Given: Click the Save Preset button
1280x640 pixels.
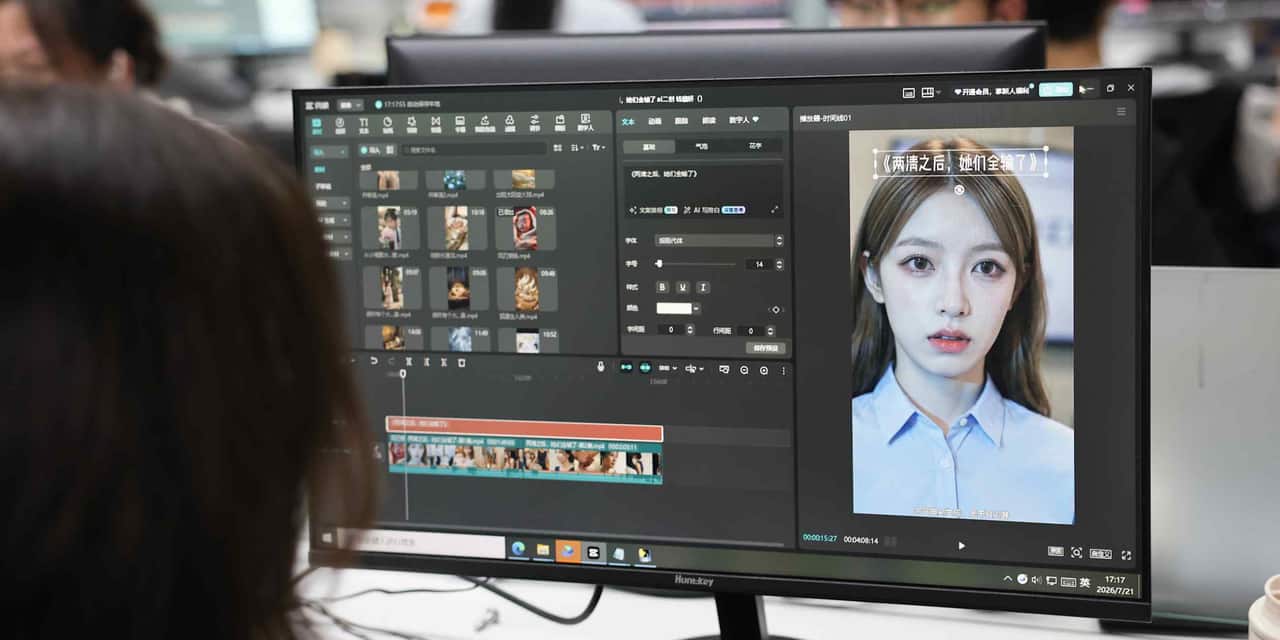Looking at the screenshot, I should tap(765, 348).
